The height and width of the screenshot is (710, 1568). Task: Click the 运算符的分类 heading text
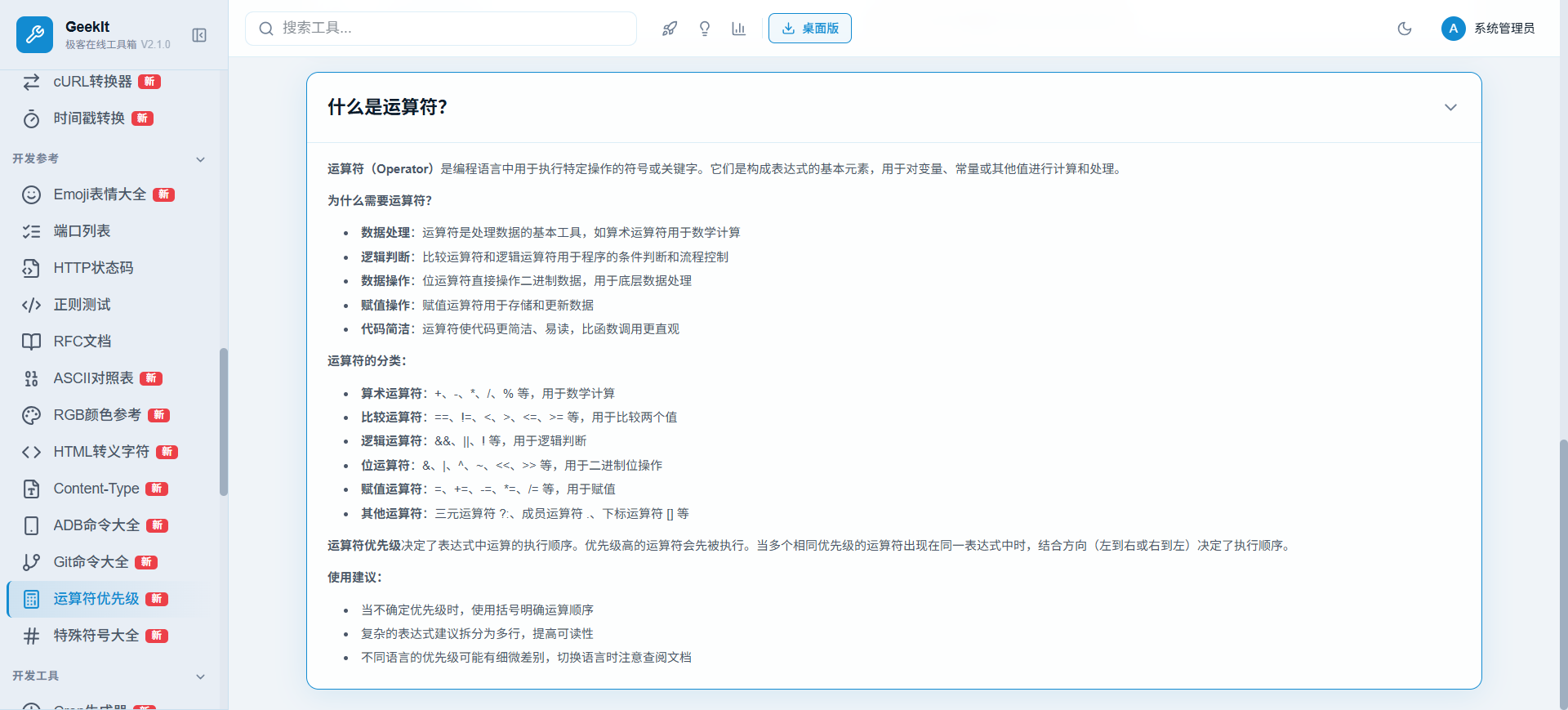coord(367,360)
